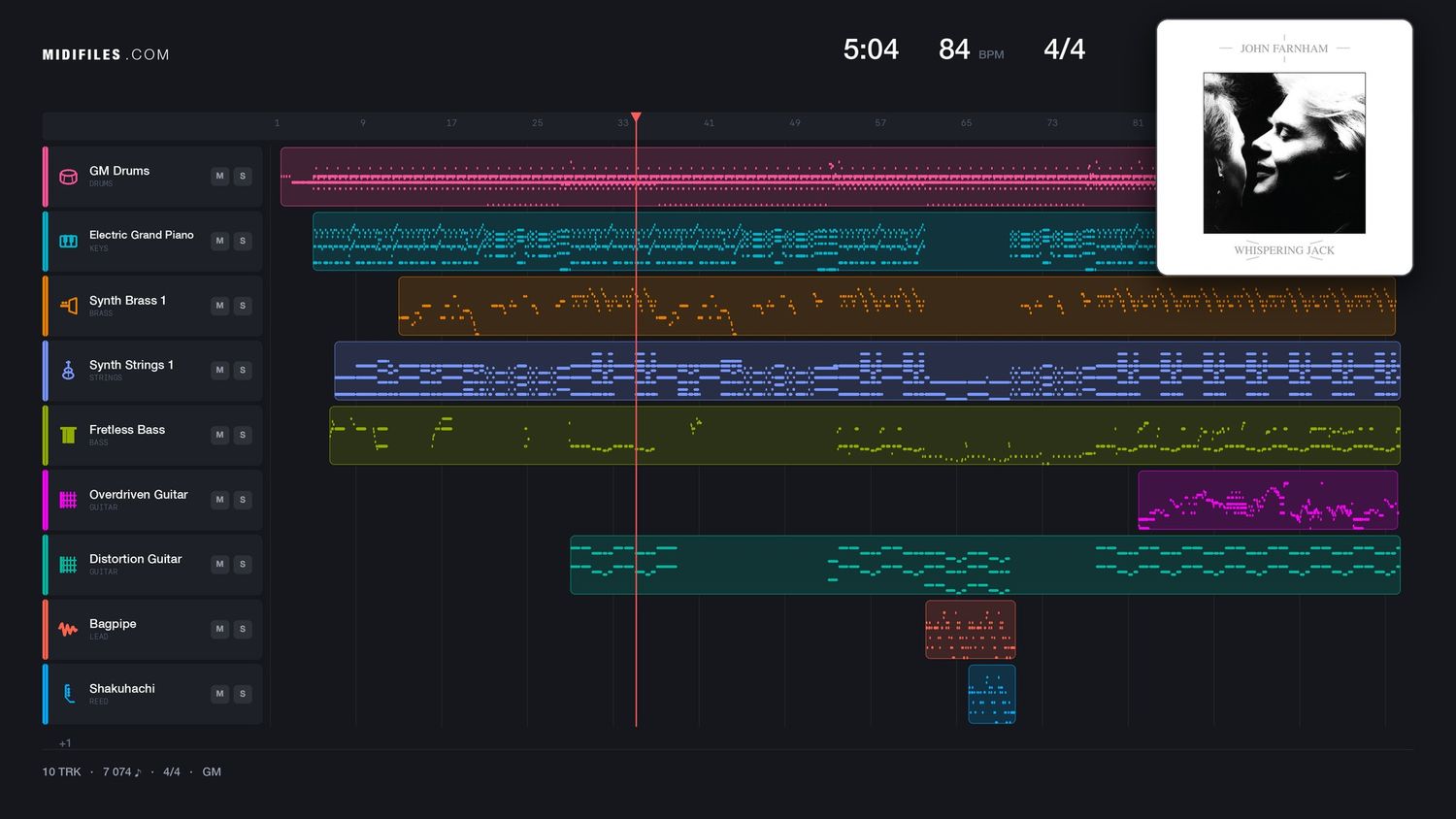Select the Electric Grand Piano teal clip
This screenshot has width=1456, height=819.
734,241
